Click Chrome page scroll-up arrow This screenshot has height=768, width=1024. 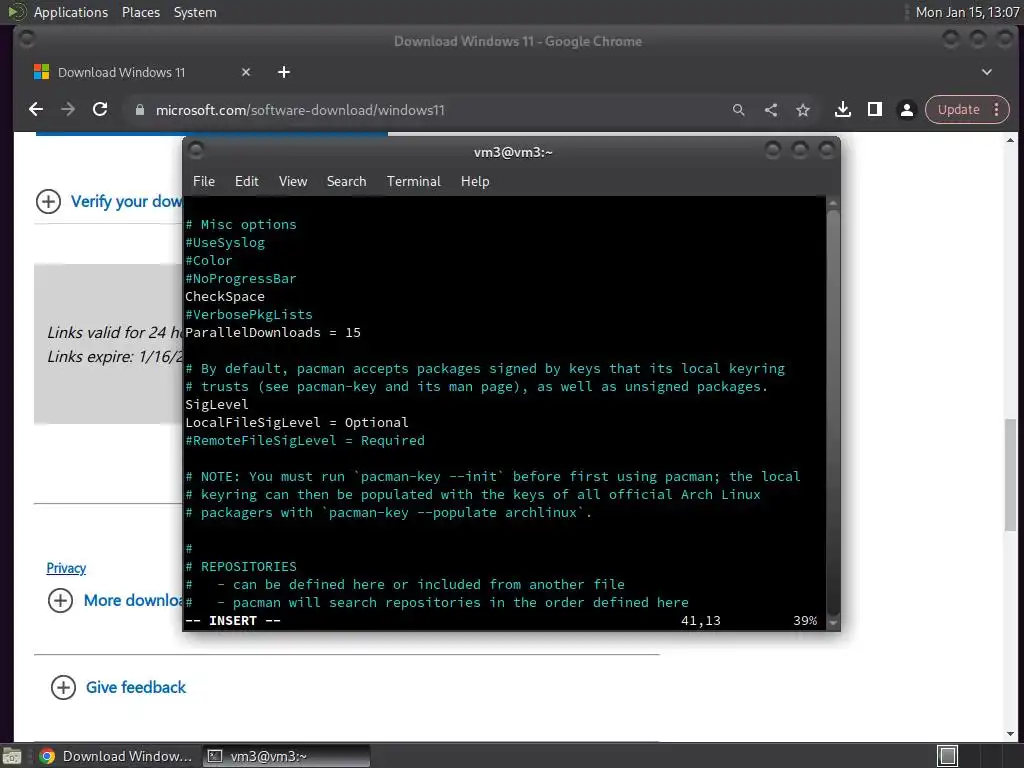click(x=1010, y=140)
